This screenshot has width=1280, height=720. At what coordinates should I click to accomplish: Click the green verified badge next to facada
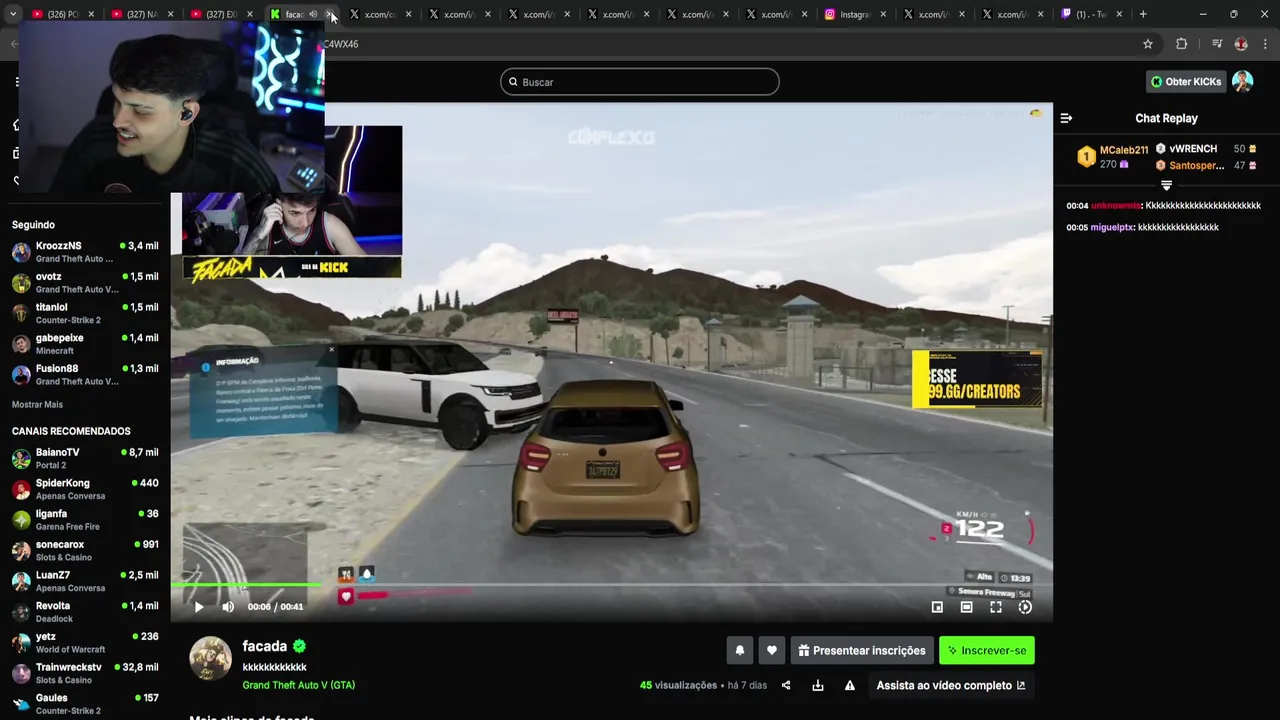[x=299, y=646]
